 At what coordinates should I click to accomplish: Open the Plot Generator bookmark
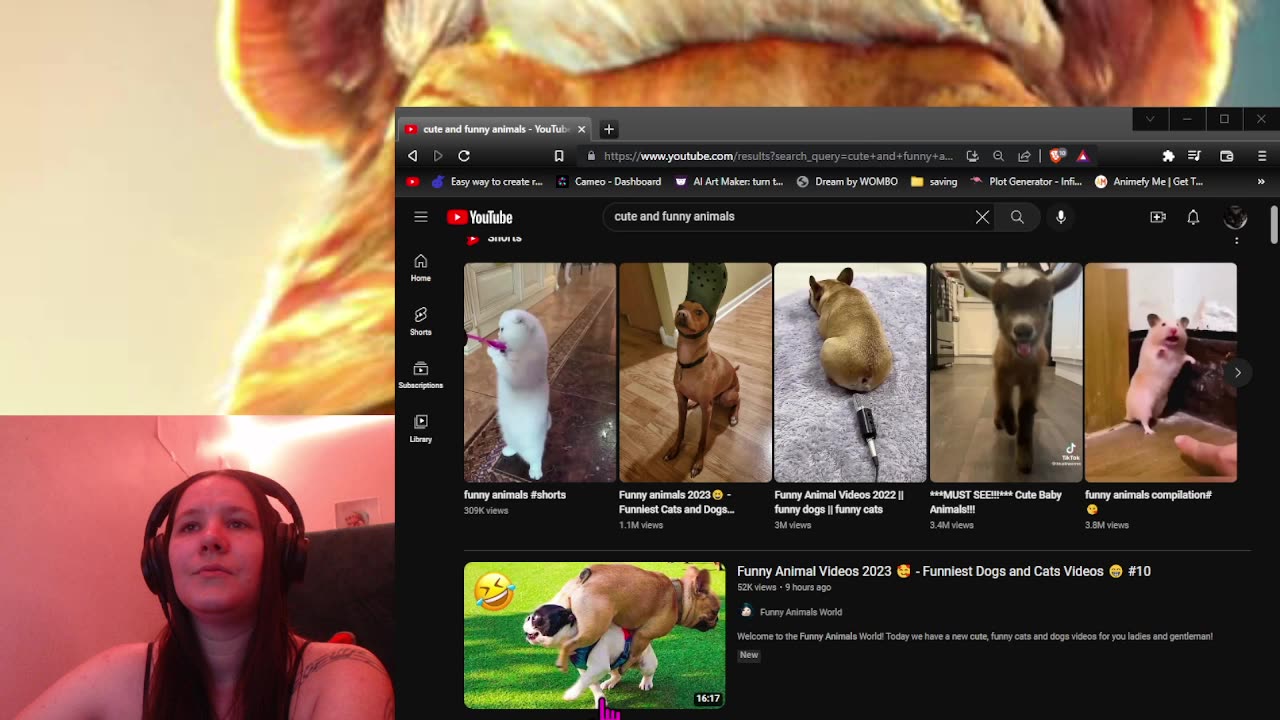pos(1026,182)
